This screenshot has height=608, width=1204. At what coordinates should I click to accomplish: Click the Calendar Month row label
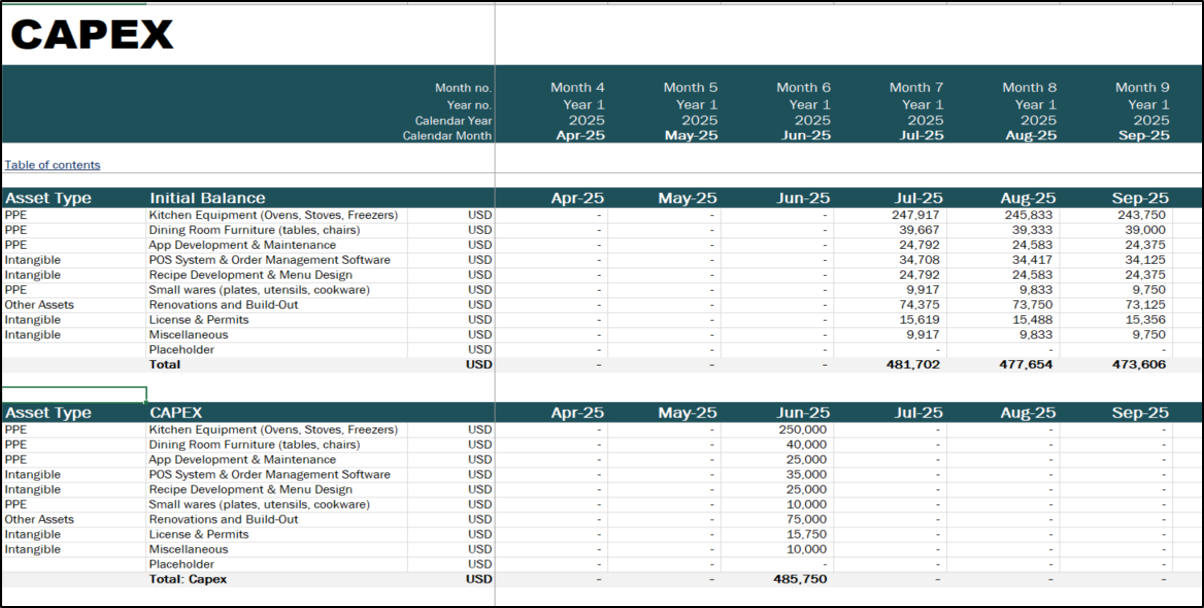pos(448,136)
